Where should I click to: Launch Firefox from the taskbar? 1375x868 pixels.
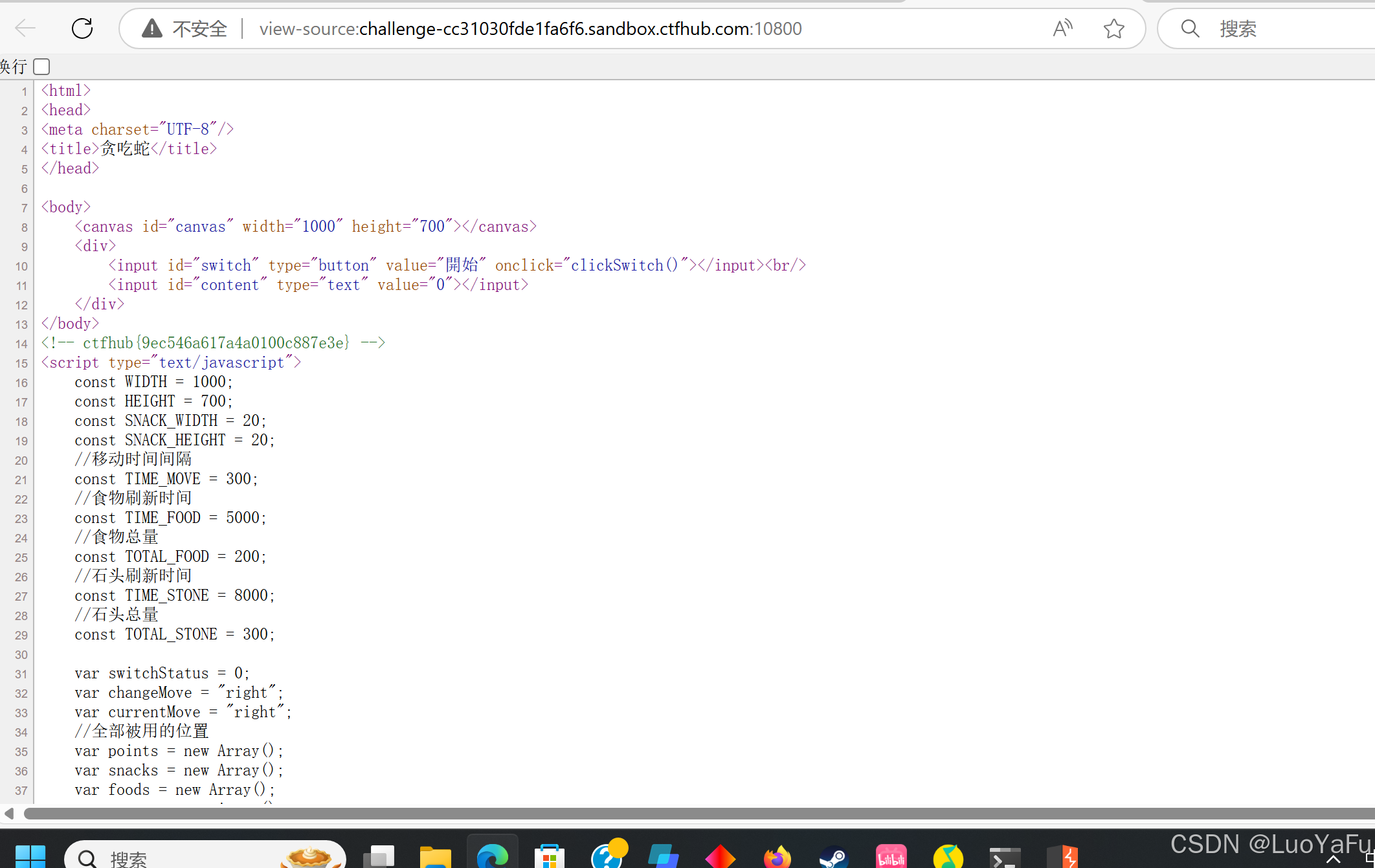point(777,856)
